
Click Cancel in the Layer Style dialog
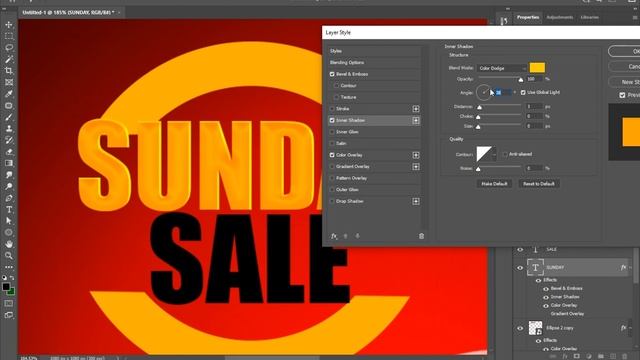(624, 67)
